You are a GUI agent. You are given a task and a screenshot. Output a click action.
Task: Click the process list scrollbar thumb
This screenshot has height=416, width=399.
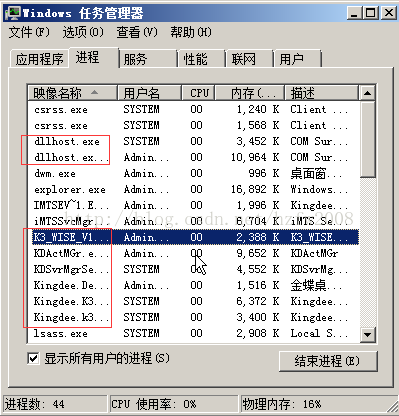pyautogui.click(x=368, y=139)
